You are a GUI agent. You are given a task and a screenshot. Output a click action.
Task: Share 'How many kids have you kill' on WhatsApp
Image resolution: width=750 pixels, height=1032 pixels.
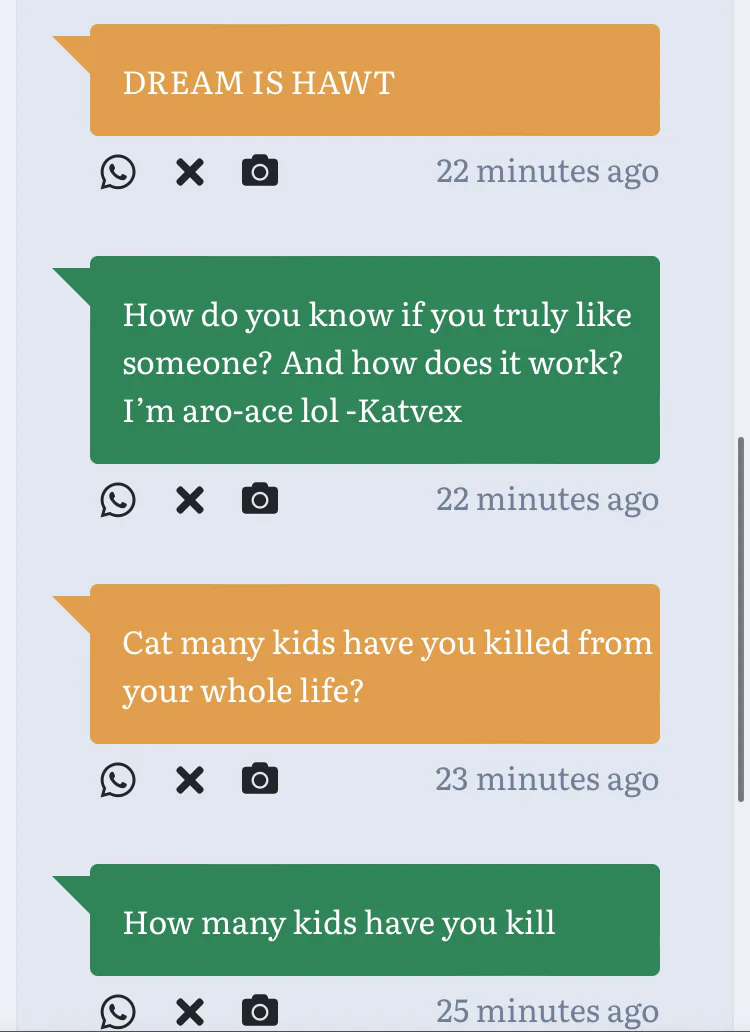coord(118,1011)
